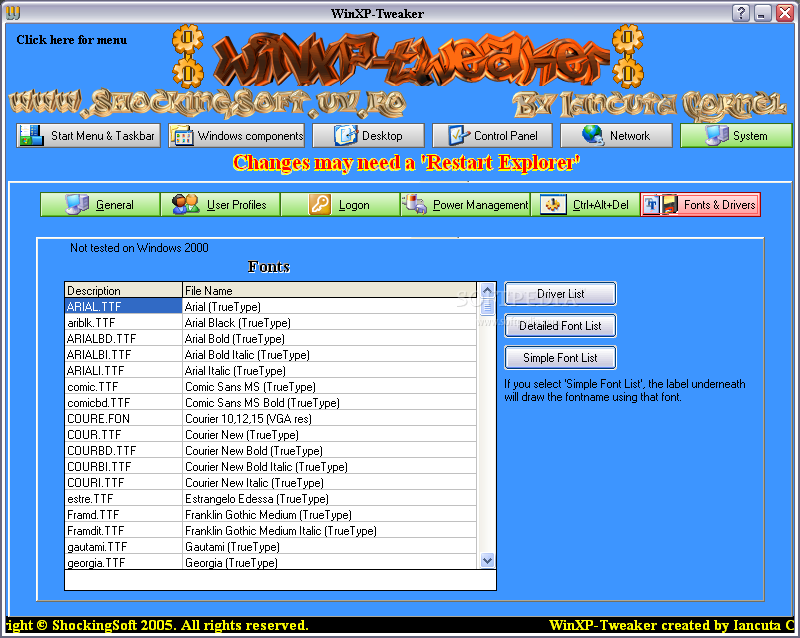Switch to the General sub-tab

tap(100, 205)
